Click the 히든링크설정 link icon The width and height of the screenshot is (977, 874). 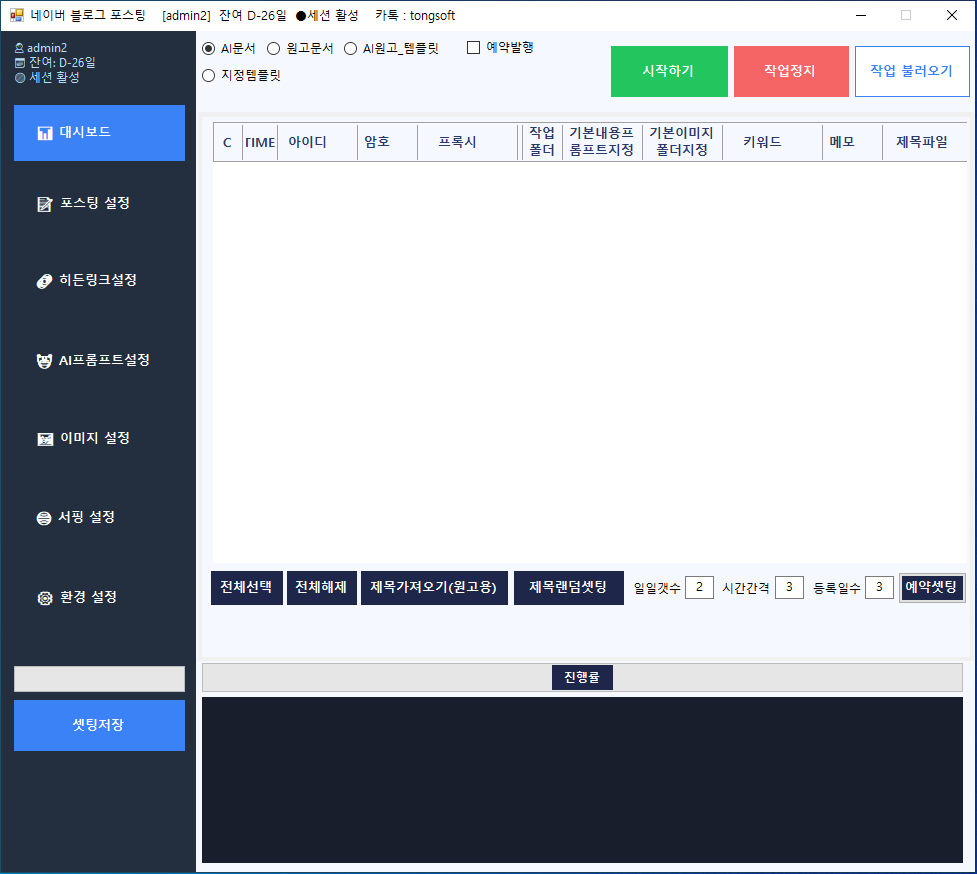[x=44, y=281]
